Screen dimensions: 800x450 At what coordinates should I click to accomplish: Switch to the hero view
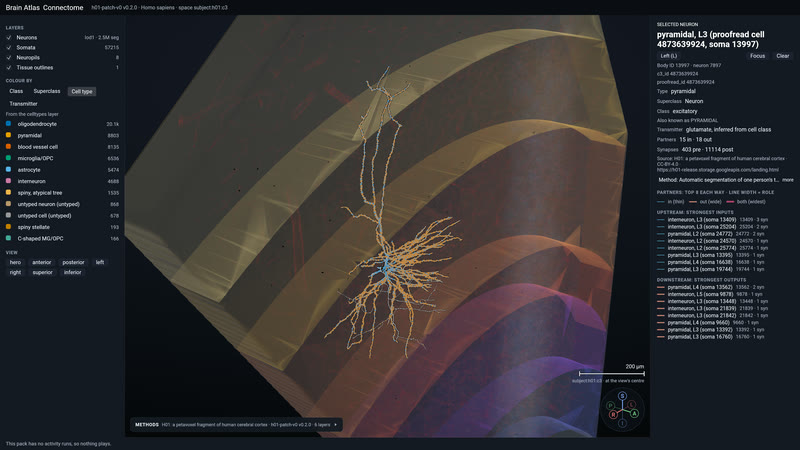(x=15, y=262)
